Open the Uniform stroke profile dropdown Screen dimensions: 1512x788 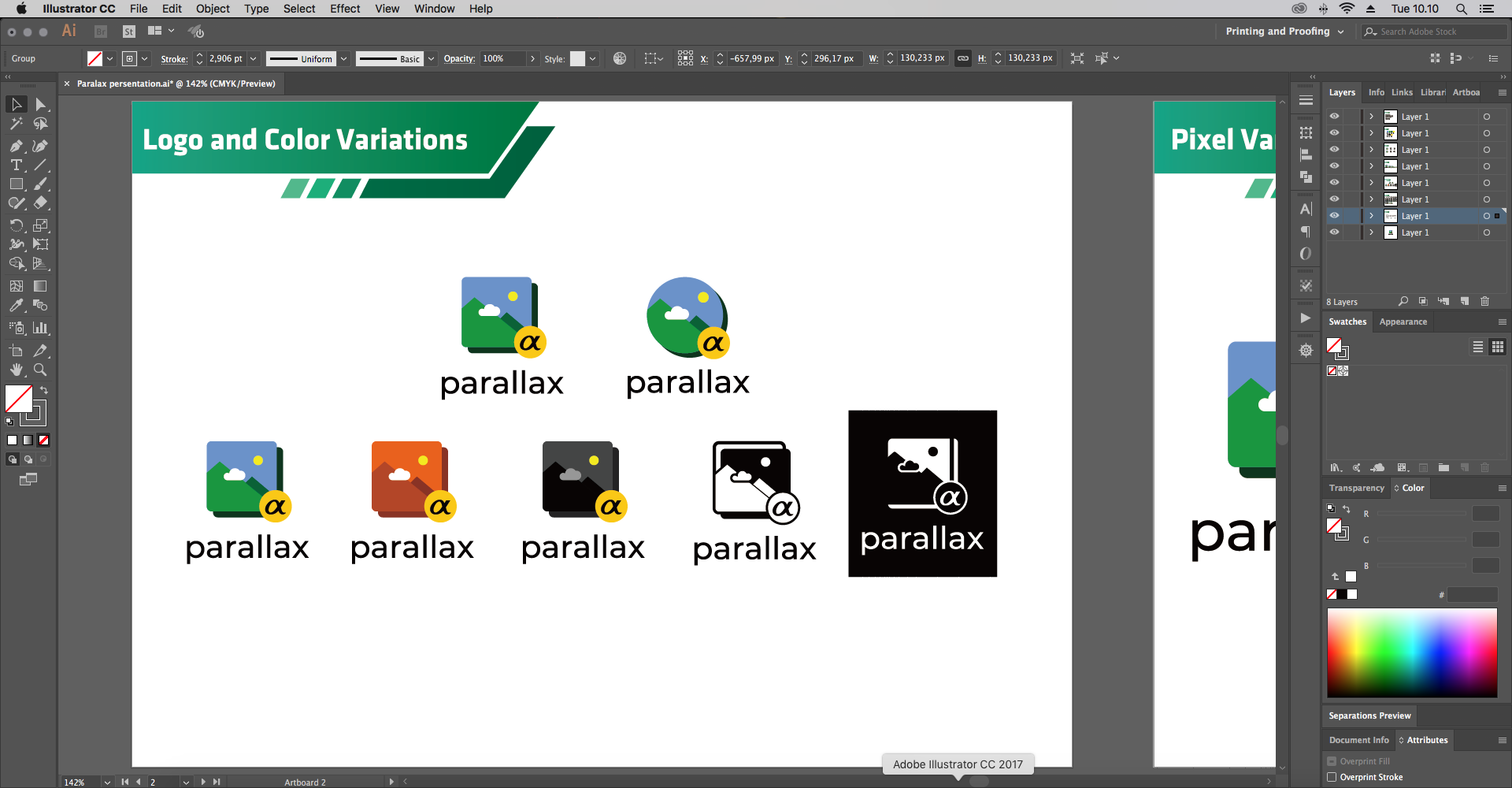344,58
